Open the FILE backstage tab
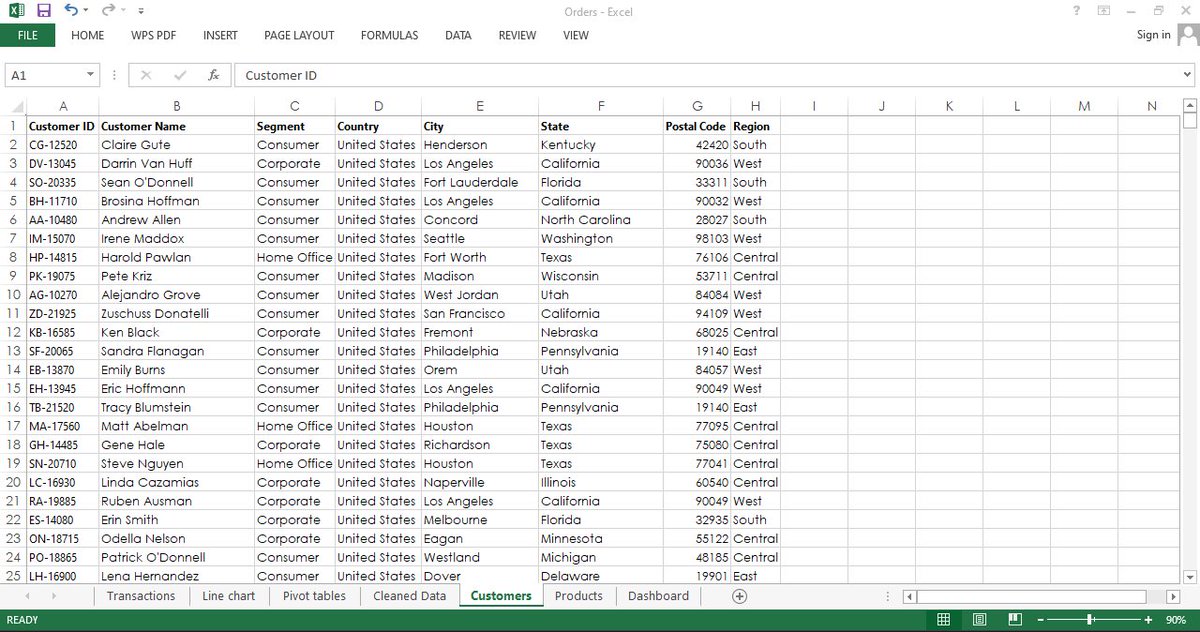Image resolution: width=1200 pixels, height=632 pixels. 28,35
